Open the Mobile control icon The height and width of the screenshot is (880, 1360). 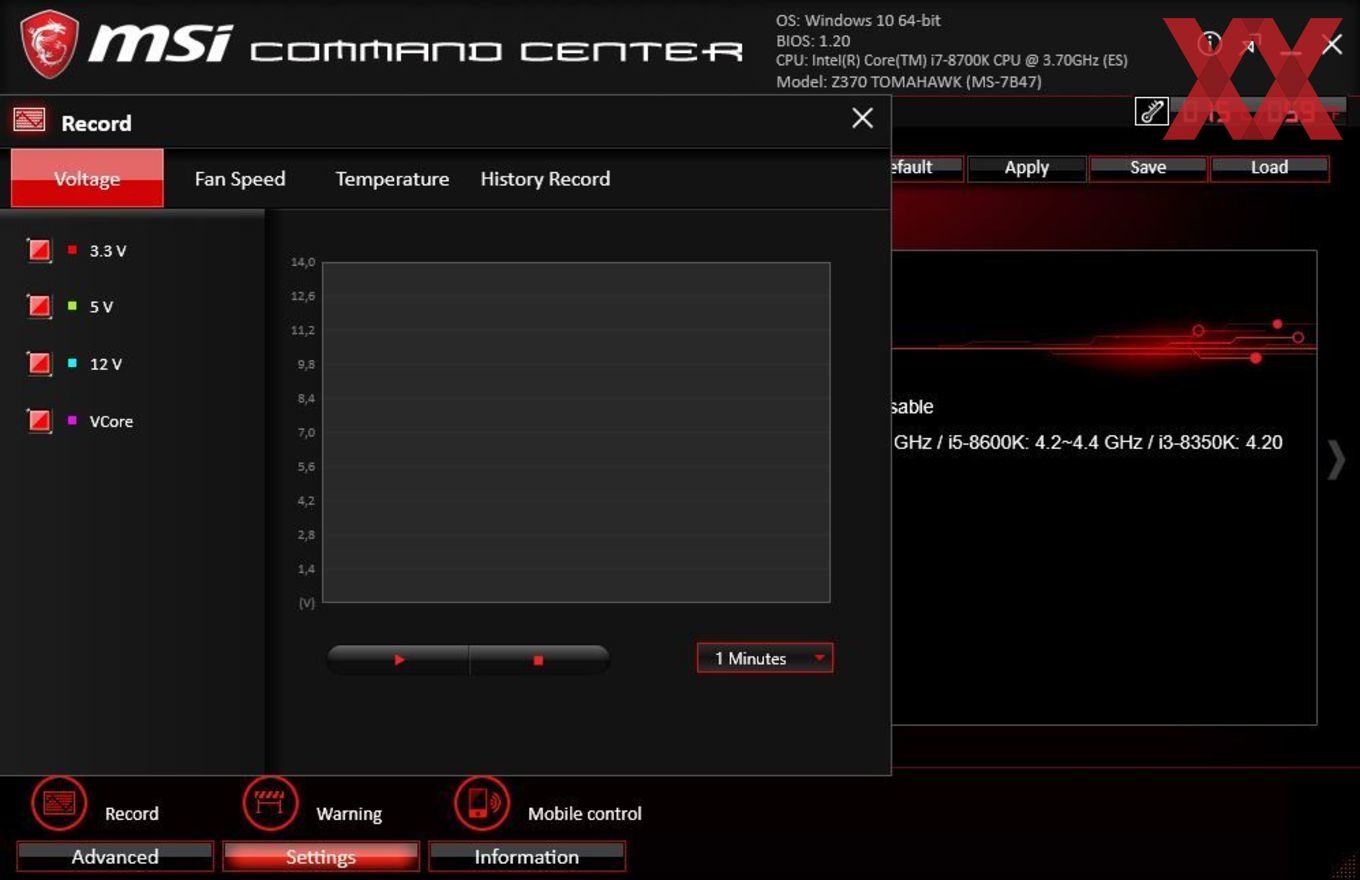coord(482,803)
